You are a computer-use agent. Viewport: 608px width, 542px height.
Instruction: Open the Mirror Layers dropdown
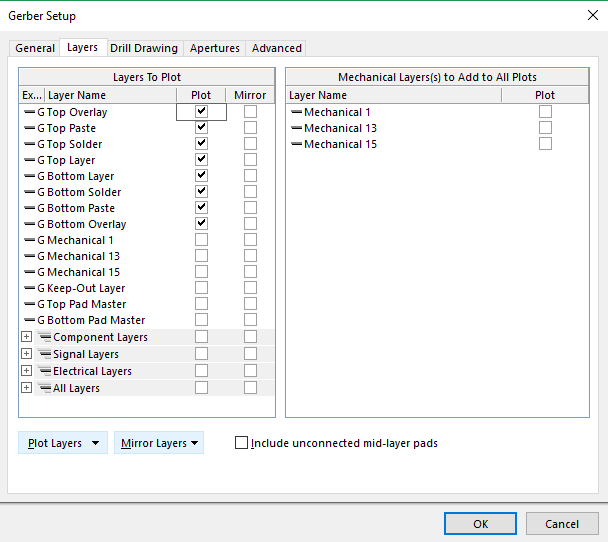click(x=159, y=443)
